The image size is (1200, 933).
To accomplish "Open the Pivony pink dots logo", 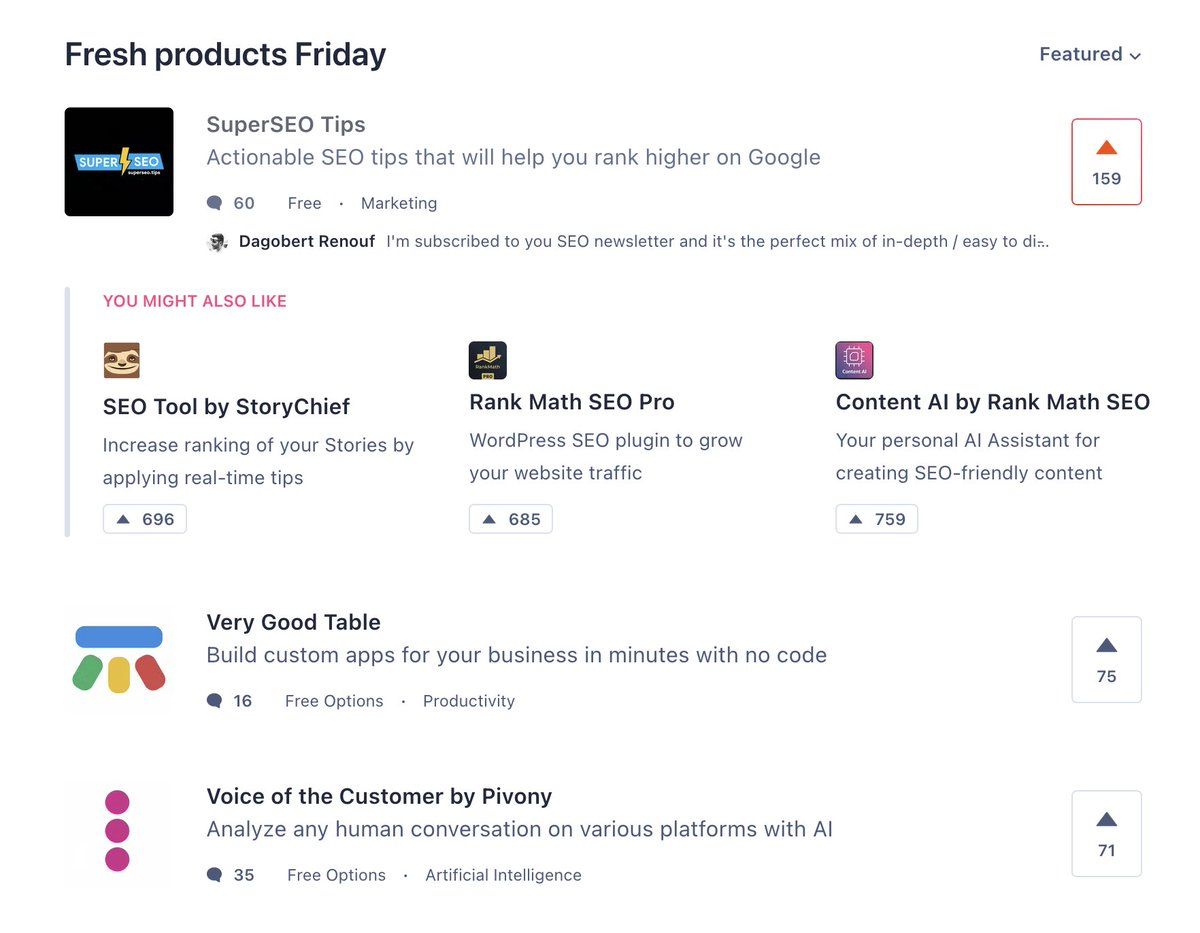I will (119, 832).
